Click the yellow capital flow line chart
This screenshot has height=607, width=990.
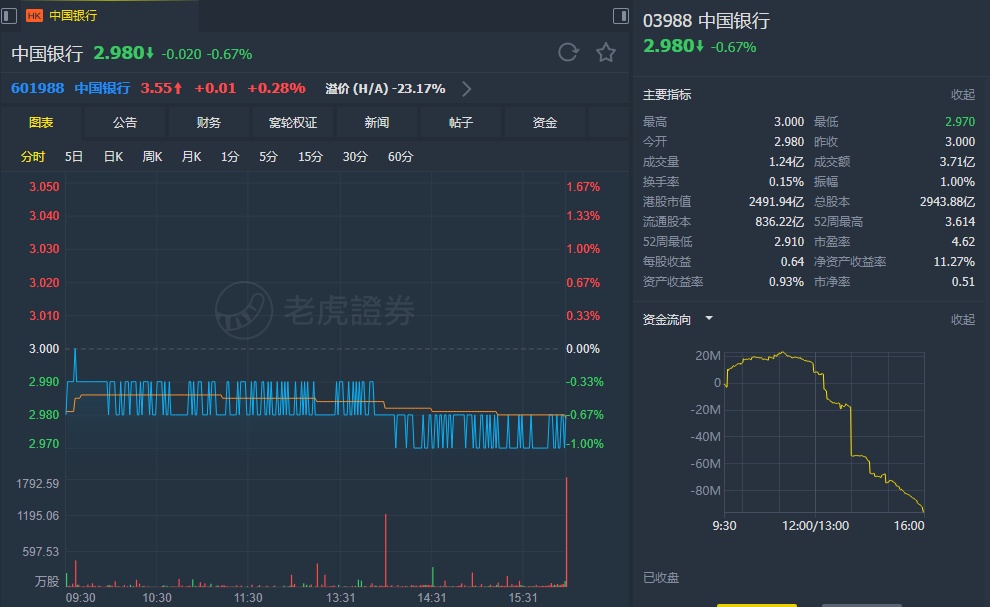tap(825, 432)
